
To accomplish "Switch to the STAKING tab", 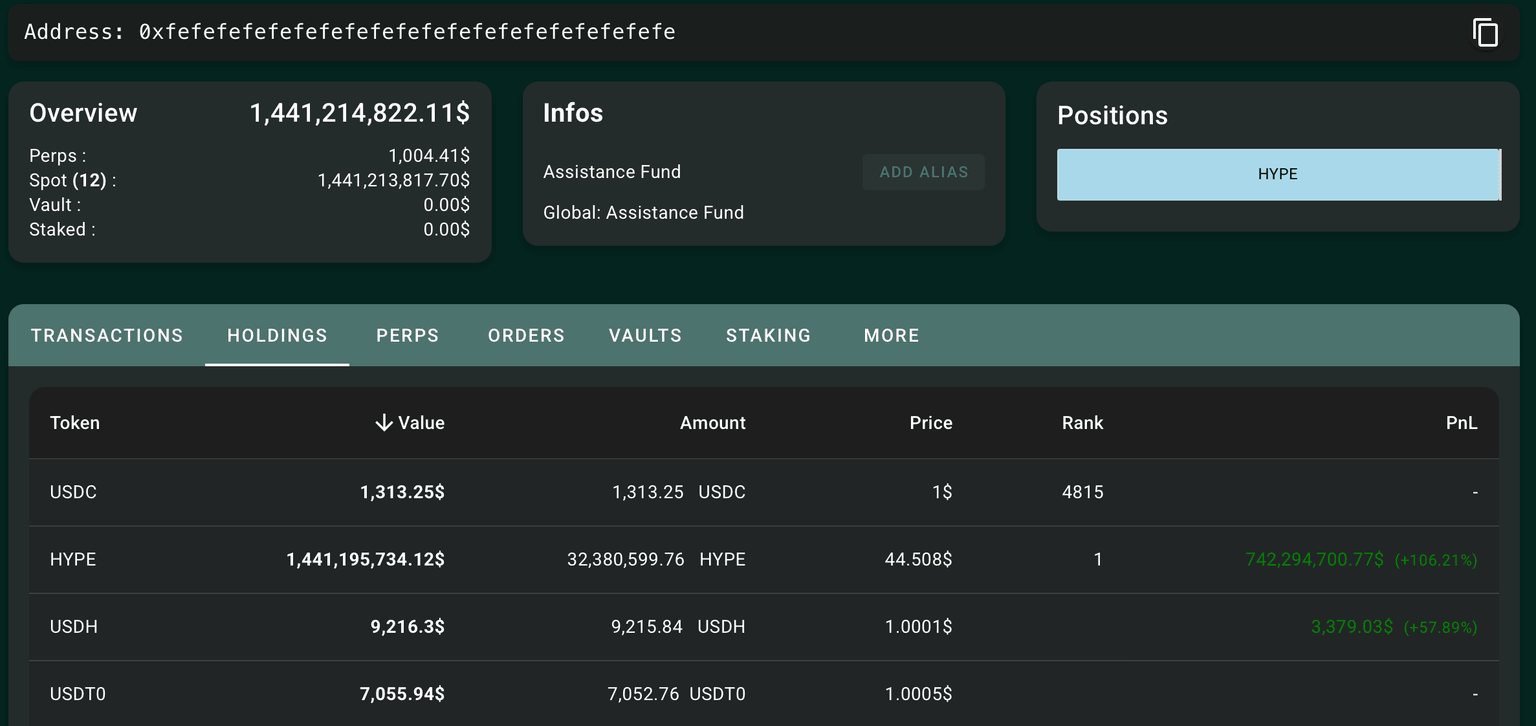I will tap(768, 336).
